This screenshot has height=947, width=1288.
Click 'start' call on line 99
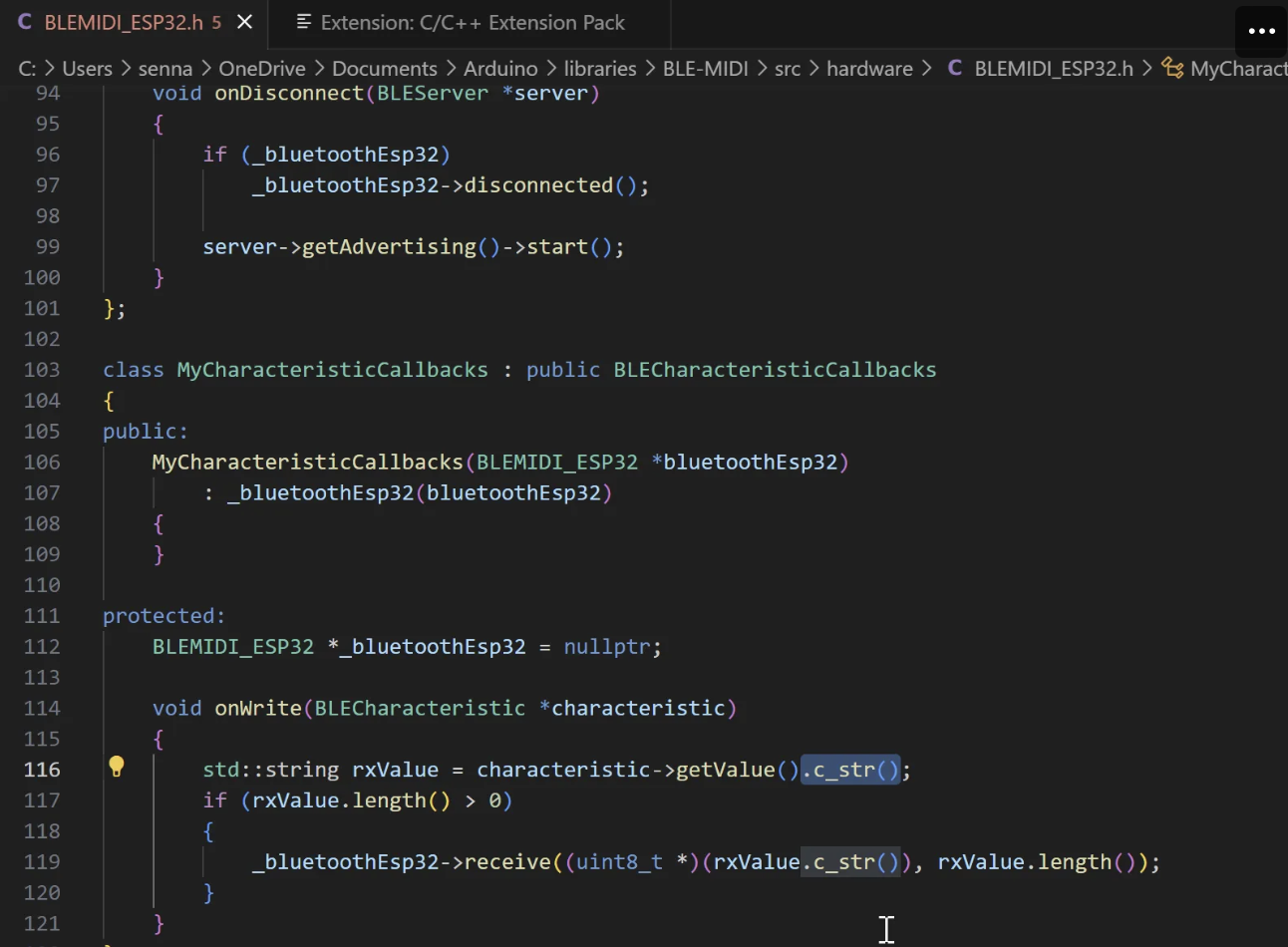click(557, 247)
